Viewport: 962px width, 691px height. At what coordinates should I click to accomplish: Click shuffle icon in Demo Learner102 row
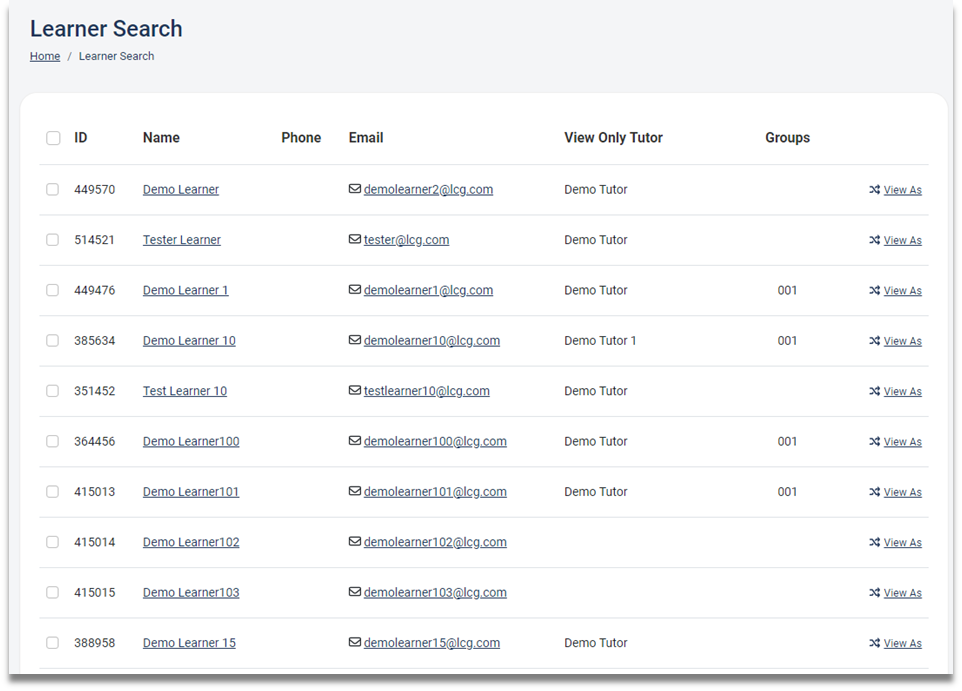[874, 542]
